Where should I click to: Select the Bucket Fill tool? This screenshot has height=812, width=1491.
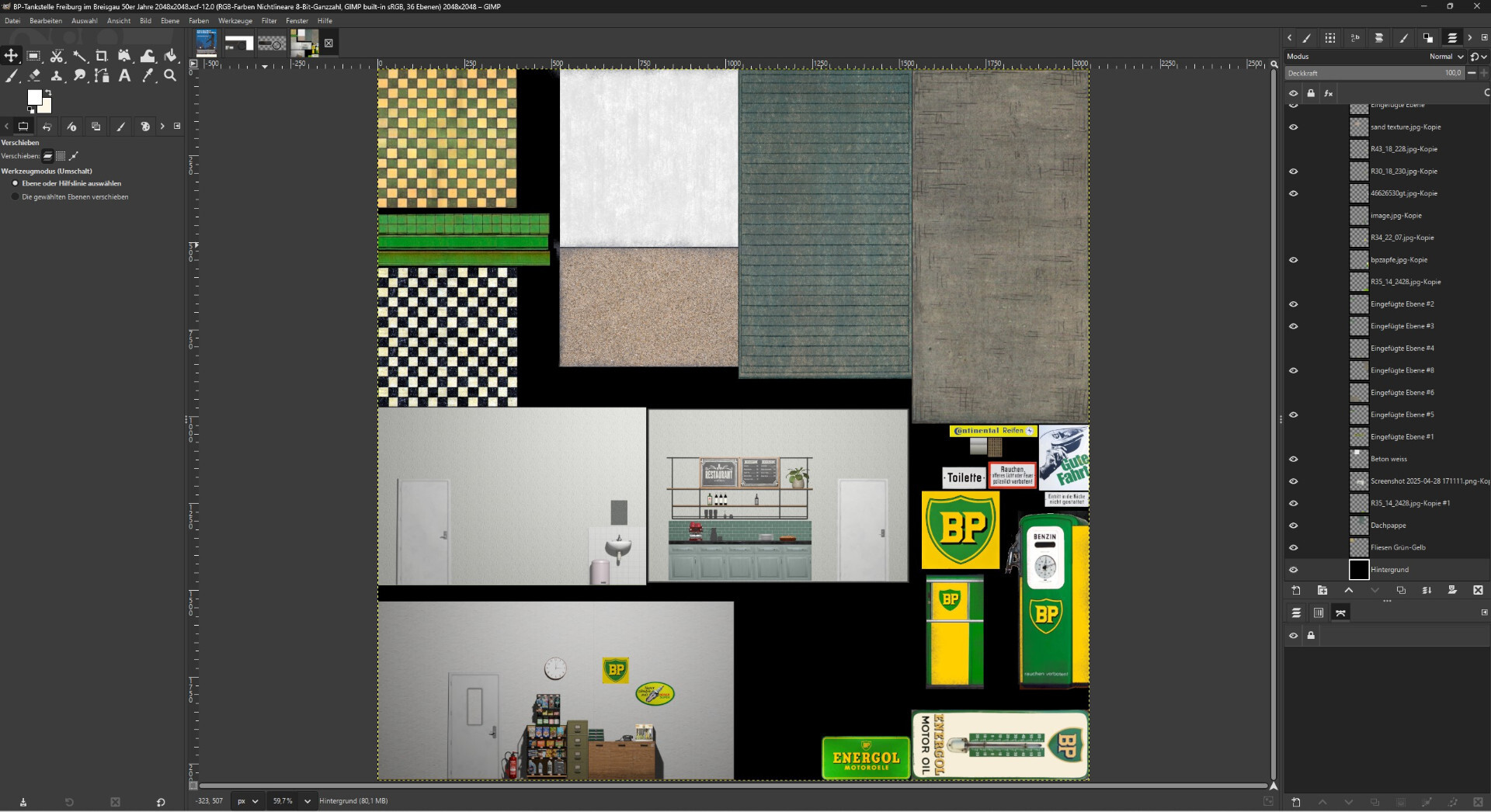tap(170, 56)
